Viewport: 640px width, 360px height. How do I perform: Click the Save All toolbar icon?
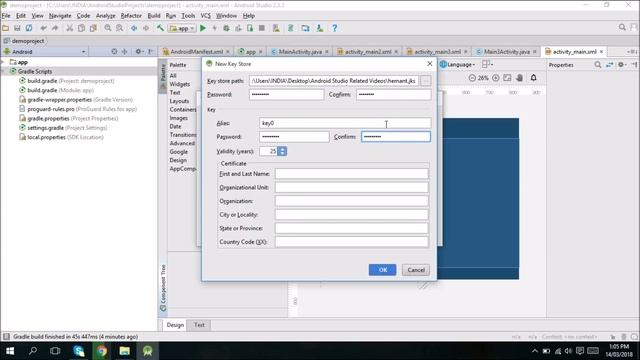17,28
